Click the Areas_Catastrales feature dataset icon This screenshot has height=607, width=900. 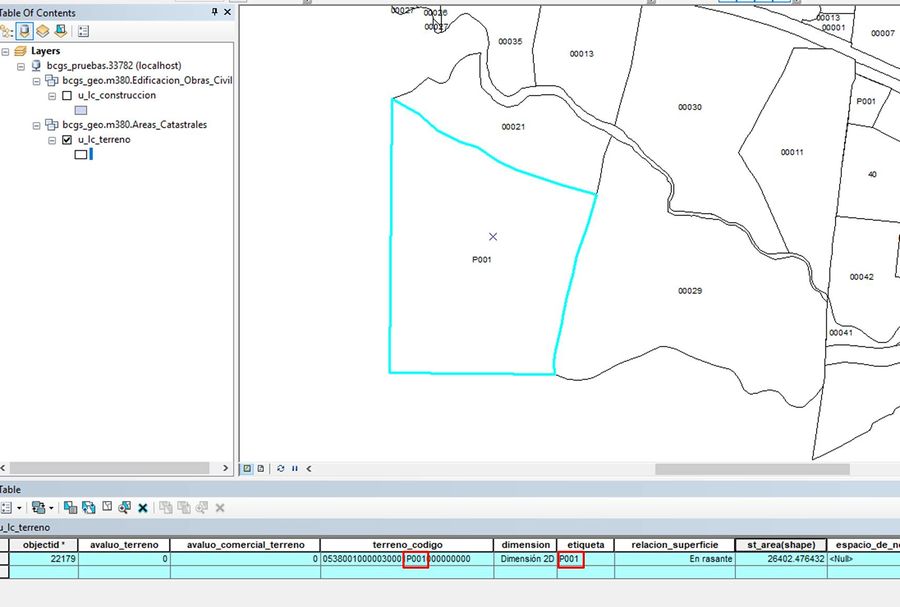point(52,124)
